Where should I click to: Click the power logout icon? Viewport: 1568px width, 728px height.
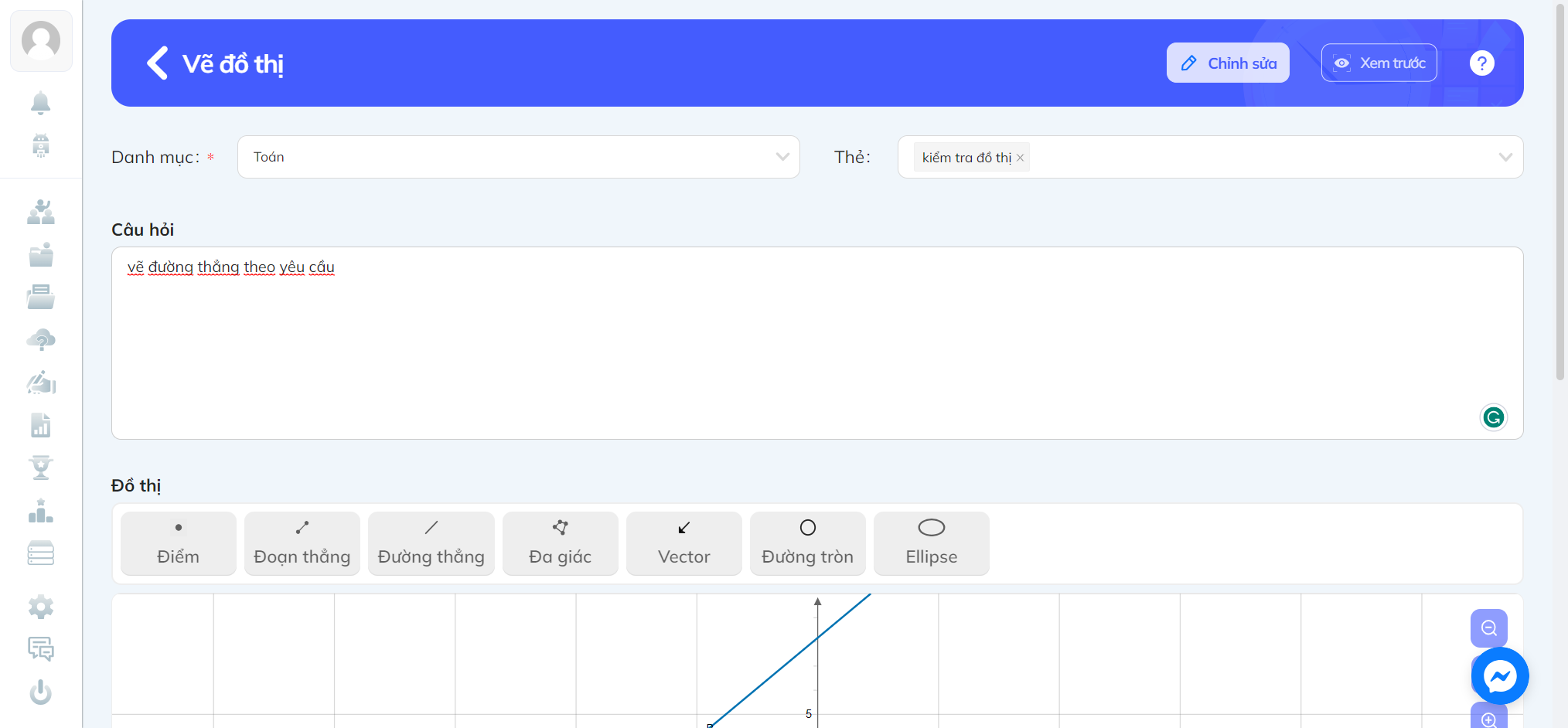pyautogui.click(x=41, y=692)
